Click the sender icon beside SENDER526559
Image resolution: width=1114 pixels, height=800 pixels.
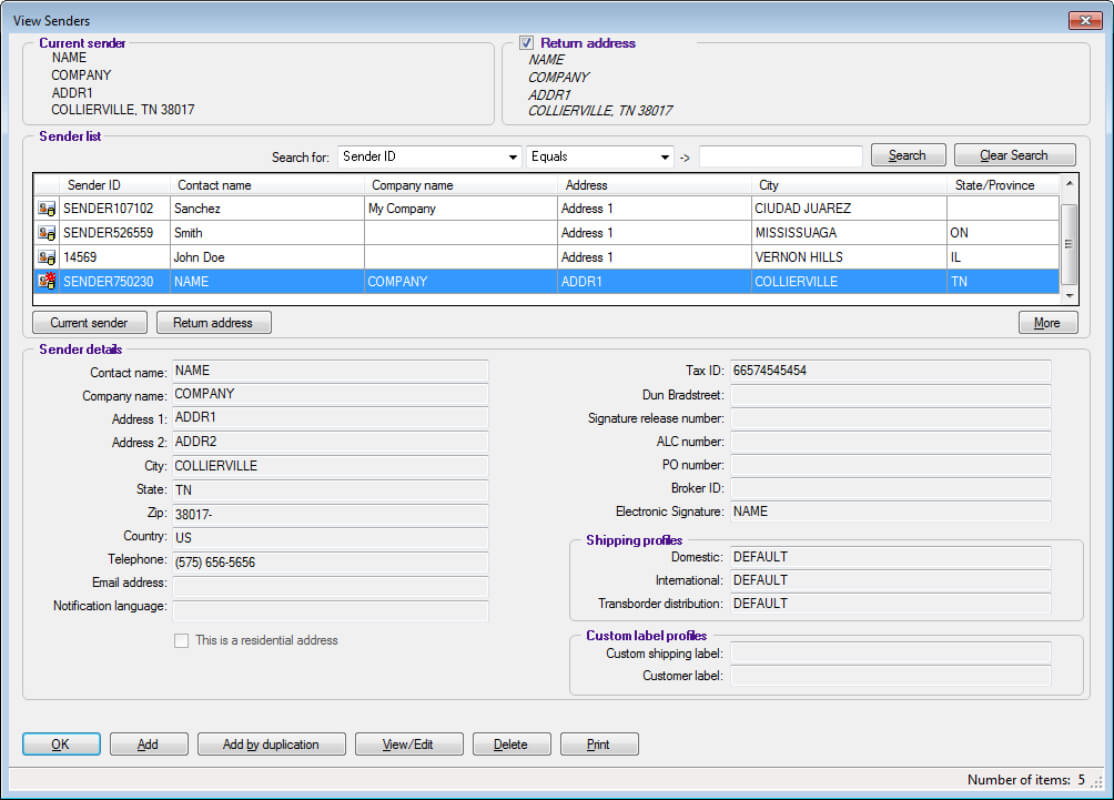click(x=47, y=233)
